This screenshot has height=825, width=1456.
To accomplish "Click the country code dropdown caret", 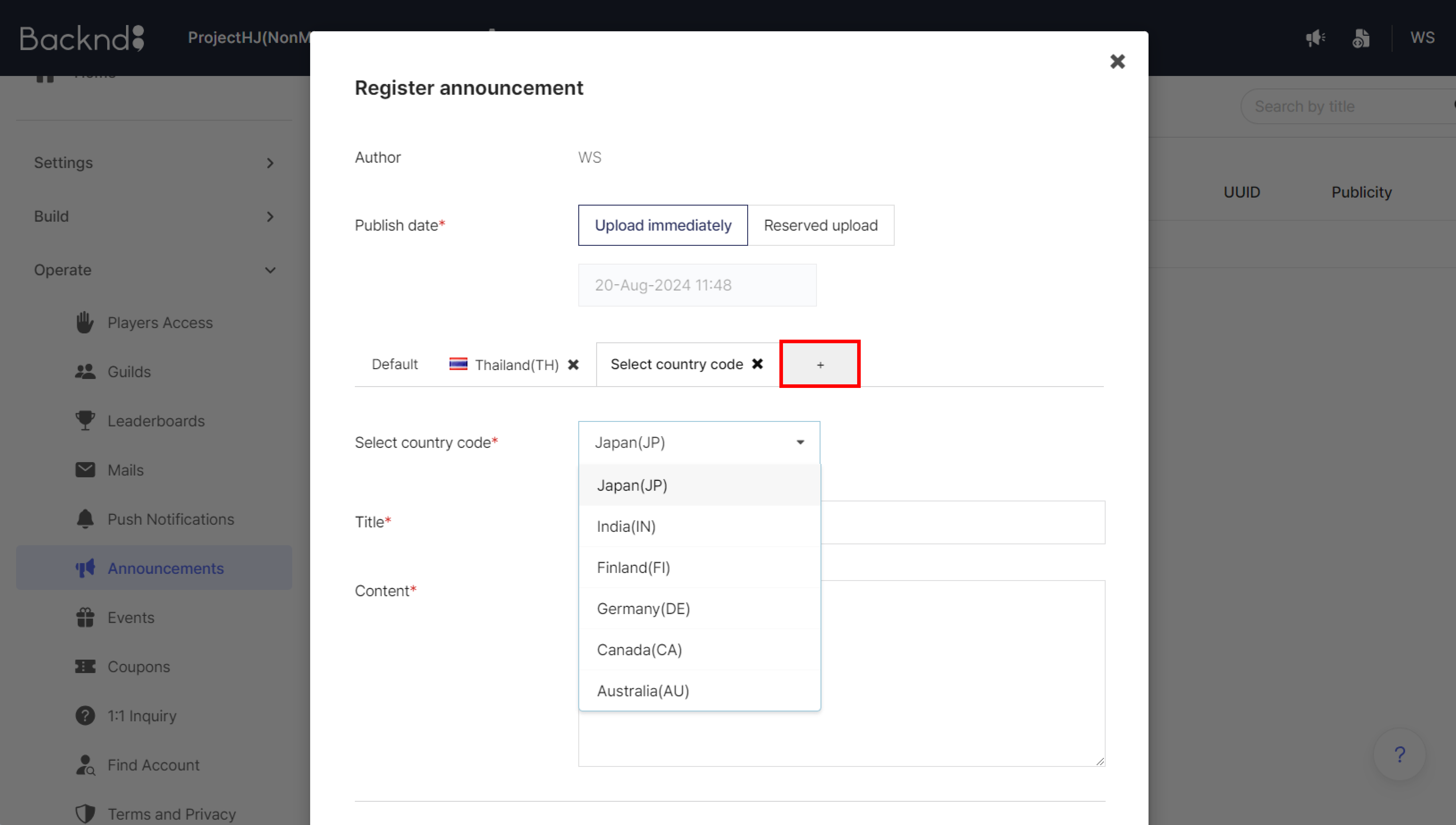I will 801,442.
